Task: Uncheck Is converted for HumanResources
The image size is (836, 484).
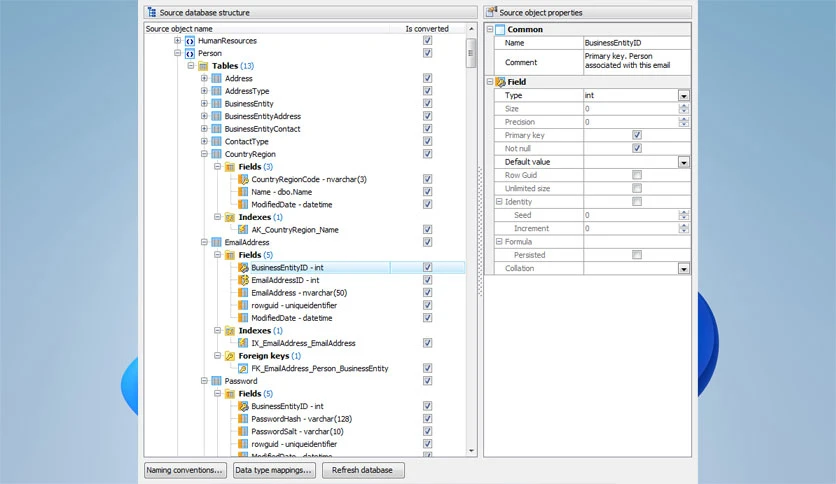Action: [428, 41]
